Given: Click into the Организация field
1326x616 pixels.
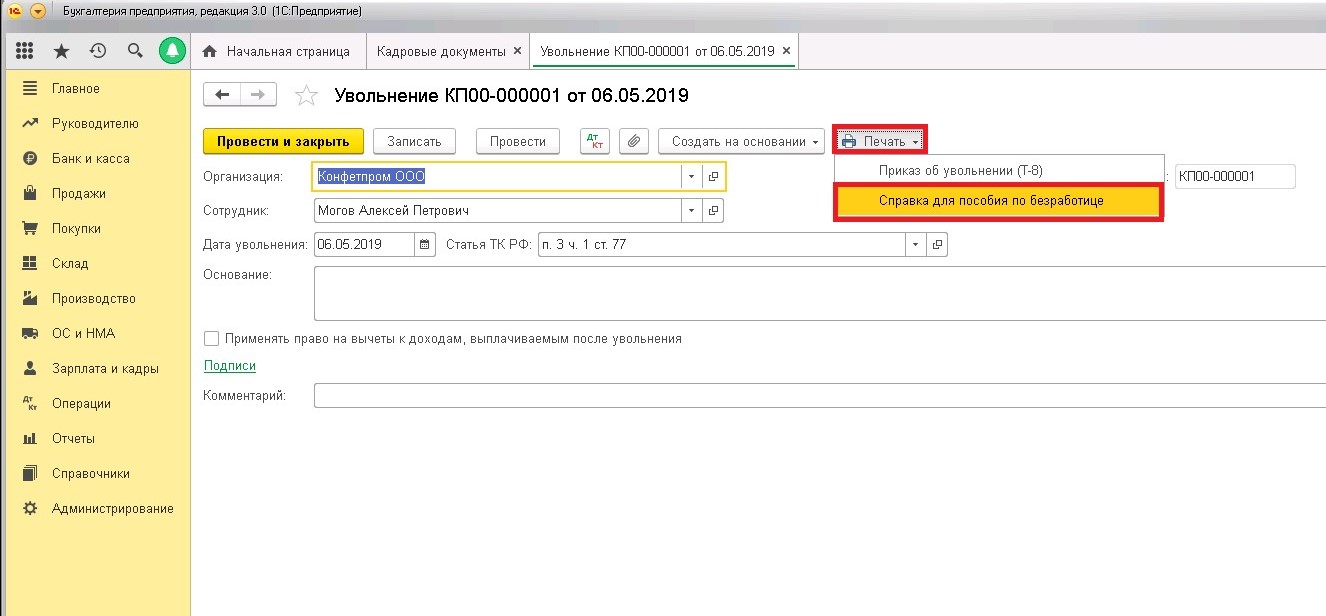Looking at the screenshot, I should tap(498, 177).
